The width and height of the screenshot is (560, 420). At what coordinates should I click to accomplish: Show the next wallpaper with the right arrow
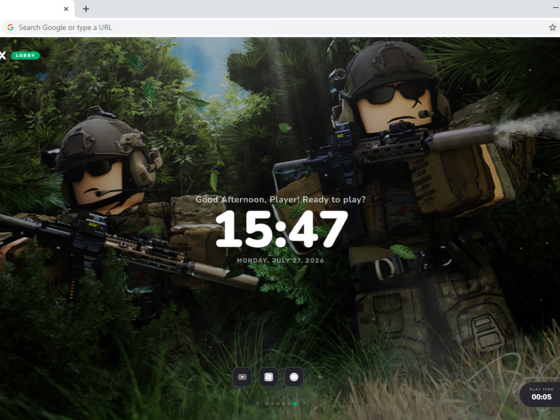(x=304, y=403)
